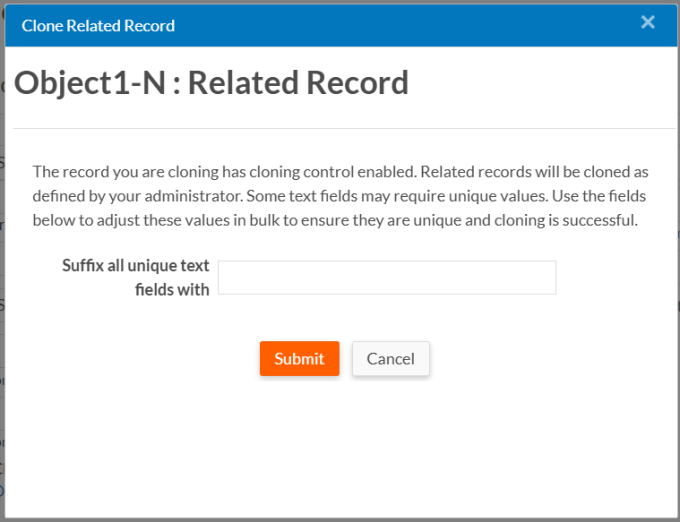Image resolution: width=680 pixels, height=522 pixels.
Task: Click the 'Suffix all unique text fields with' label
Action: click(135, 277)
